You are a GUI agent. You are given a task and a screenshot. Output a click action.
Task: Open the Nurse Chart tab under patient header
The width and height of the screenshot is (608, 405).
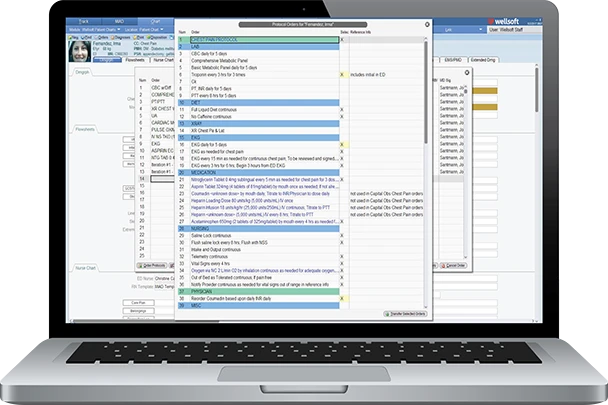[x=163, y=60]
